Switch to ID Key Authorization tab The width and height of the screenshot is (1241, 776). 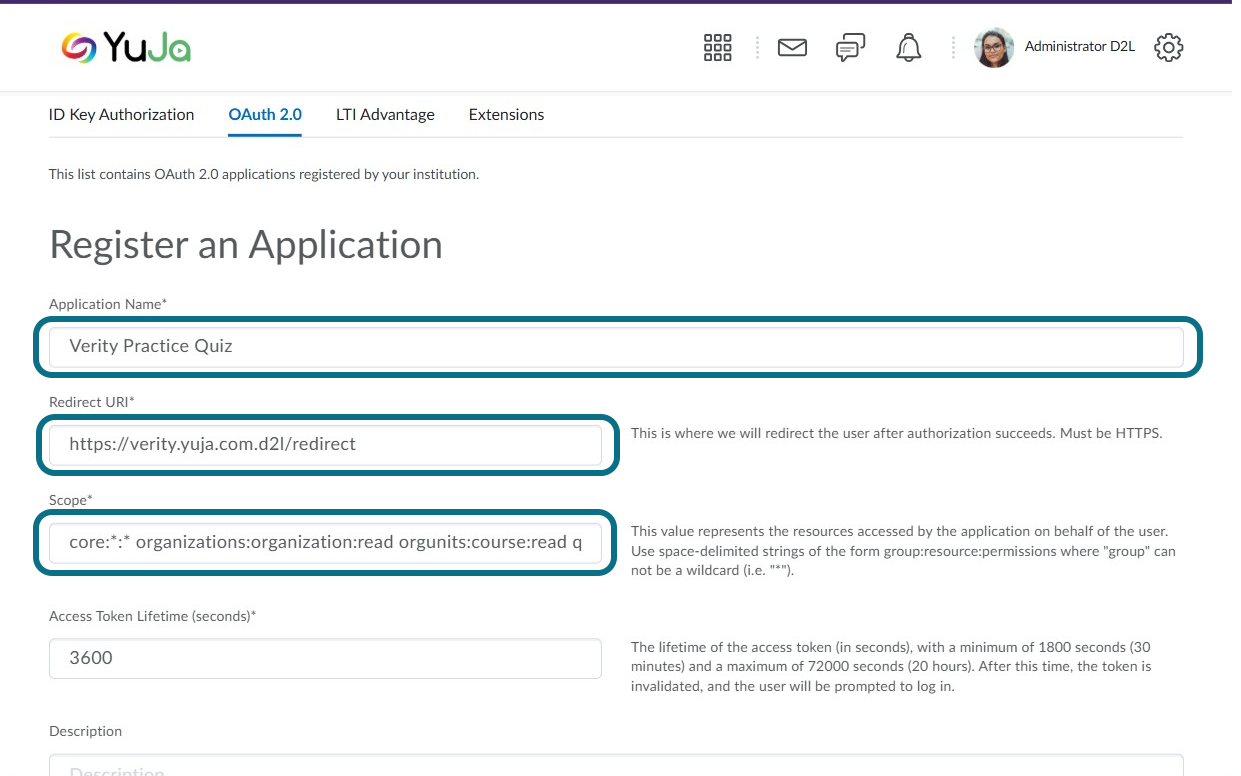point(122,114)
